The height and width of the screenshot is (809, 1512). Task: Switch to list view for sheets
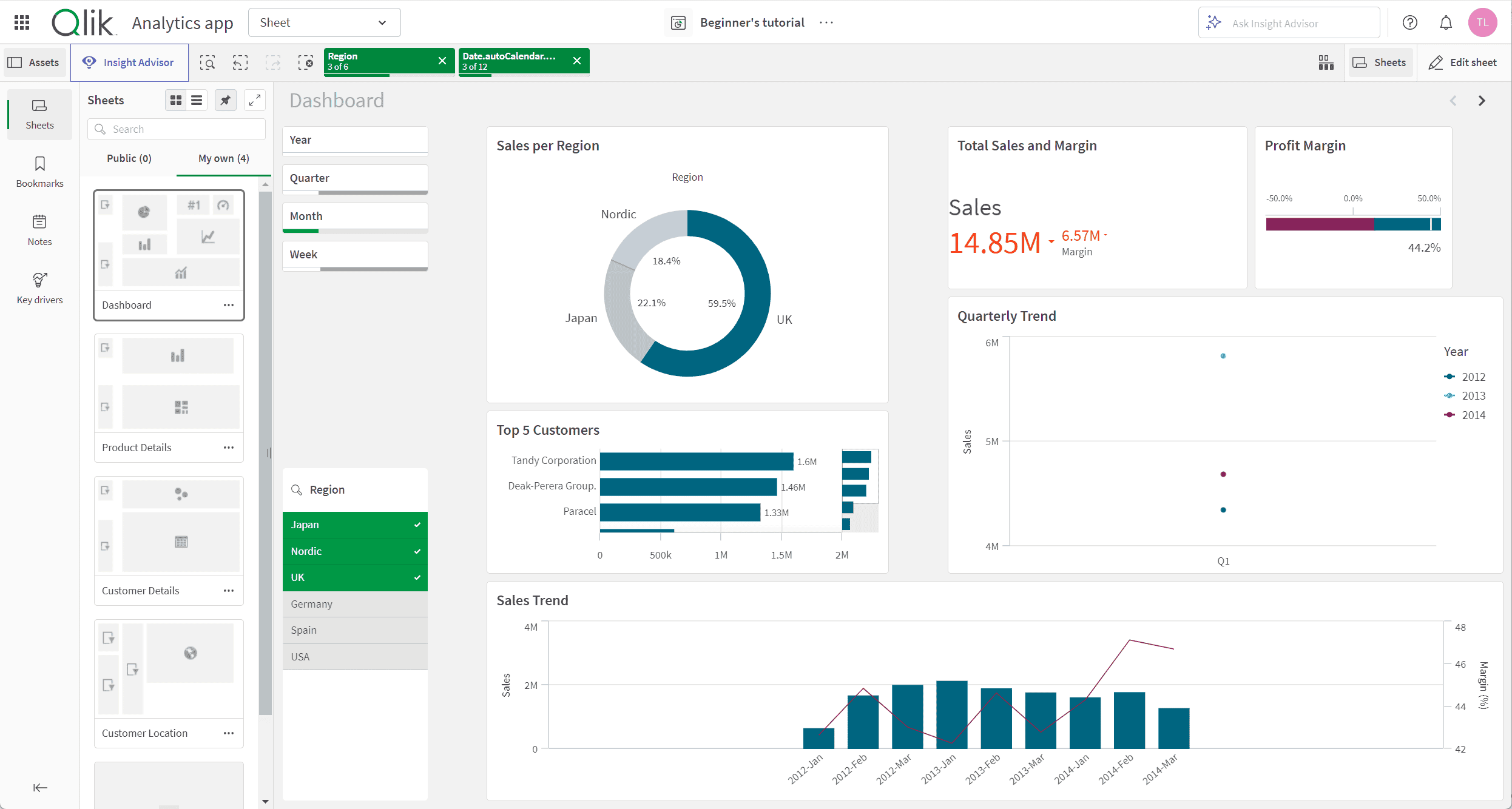tap(197, 99)
